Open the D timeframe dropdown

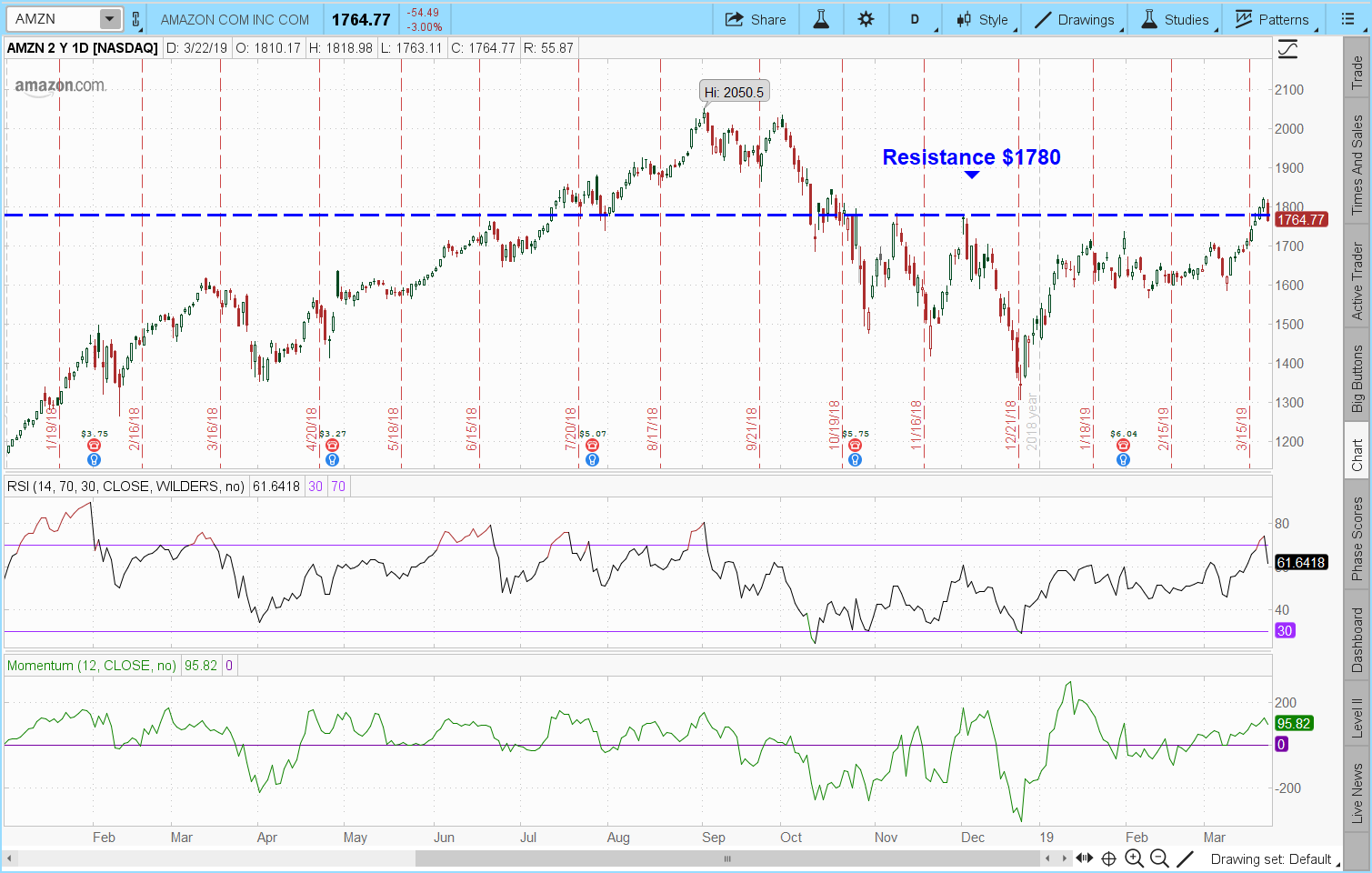(x=916, y=19)
